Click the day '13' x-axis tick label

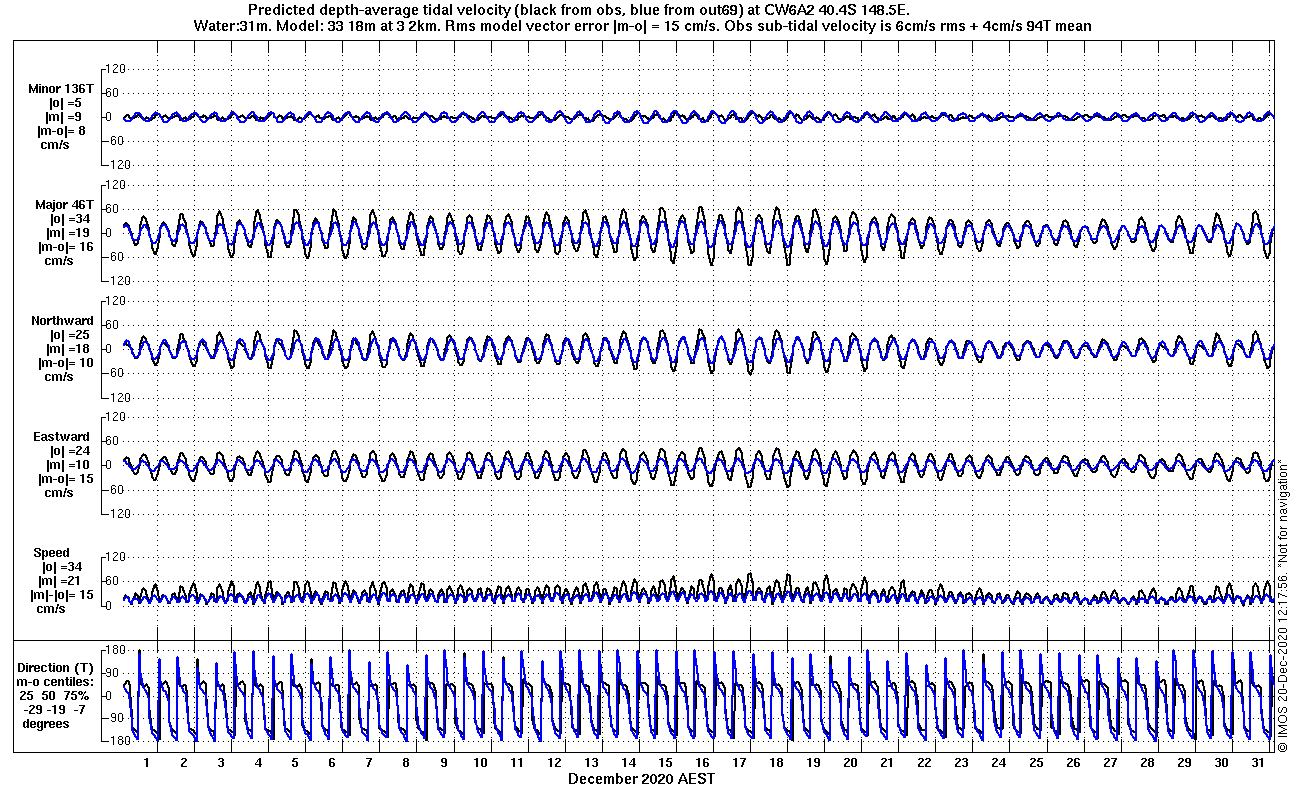pyautogui.click(x=591, y=762)
